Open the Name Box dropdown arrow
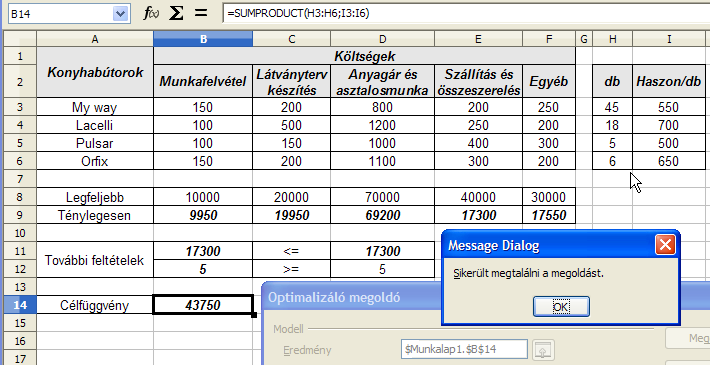Viewport: 710px width, 365px height. click(120, 14)
